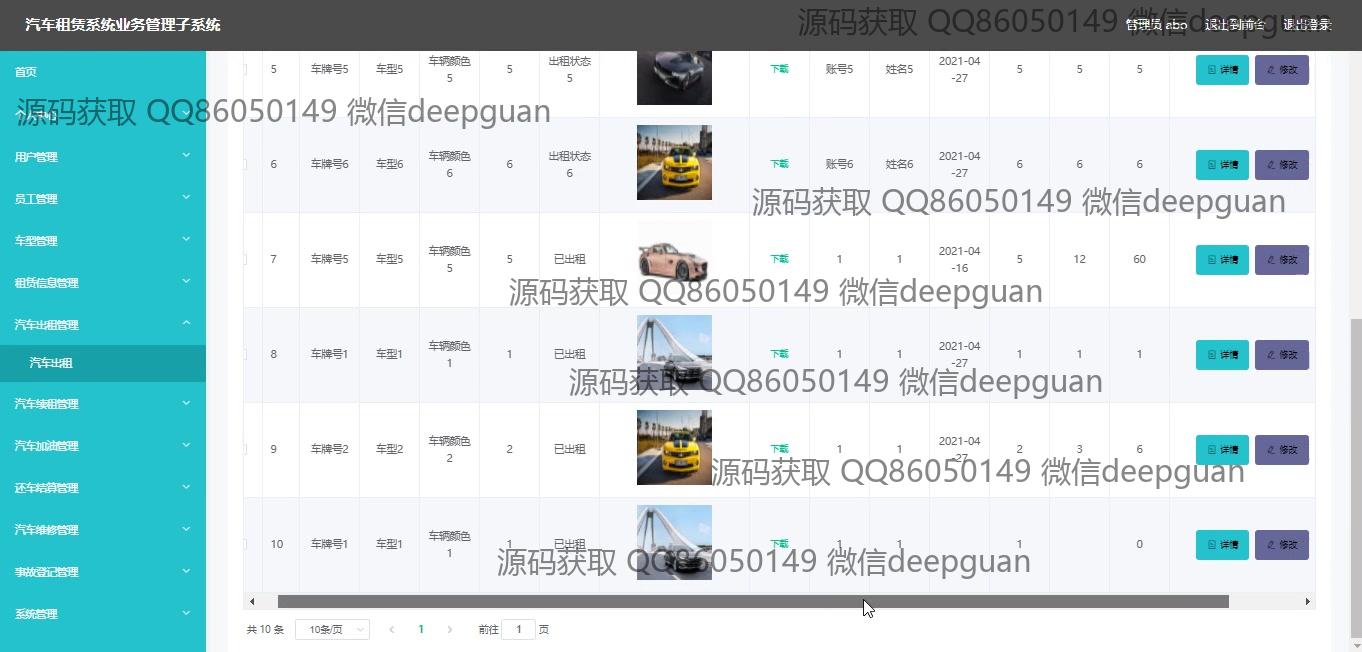
Task: Click the scrollbar's left arrow
Action: (252, 601)
